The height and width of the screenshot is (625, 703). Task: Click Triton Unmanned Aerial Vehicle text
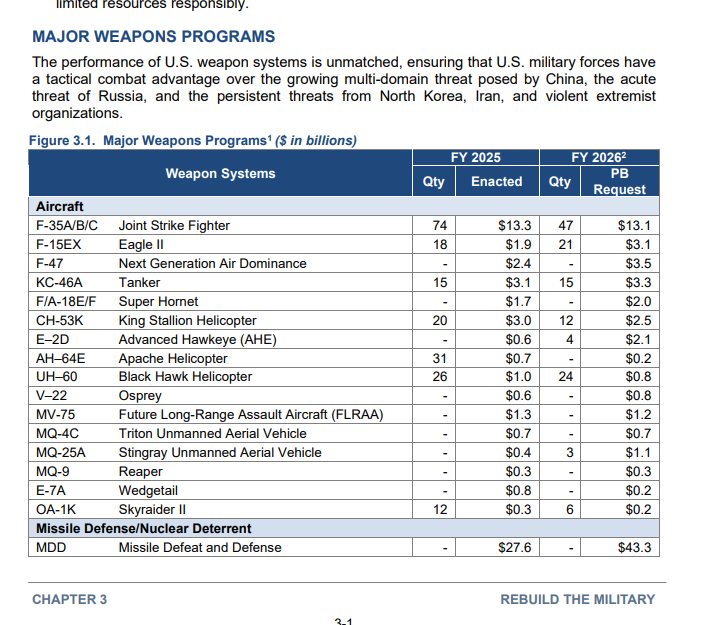[x=213, y=434]
